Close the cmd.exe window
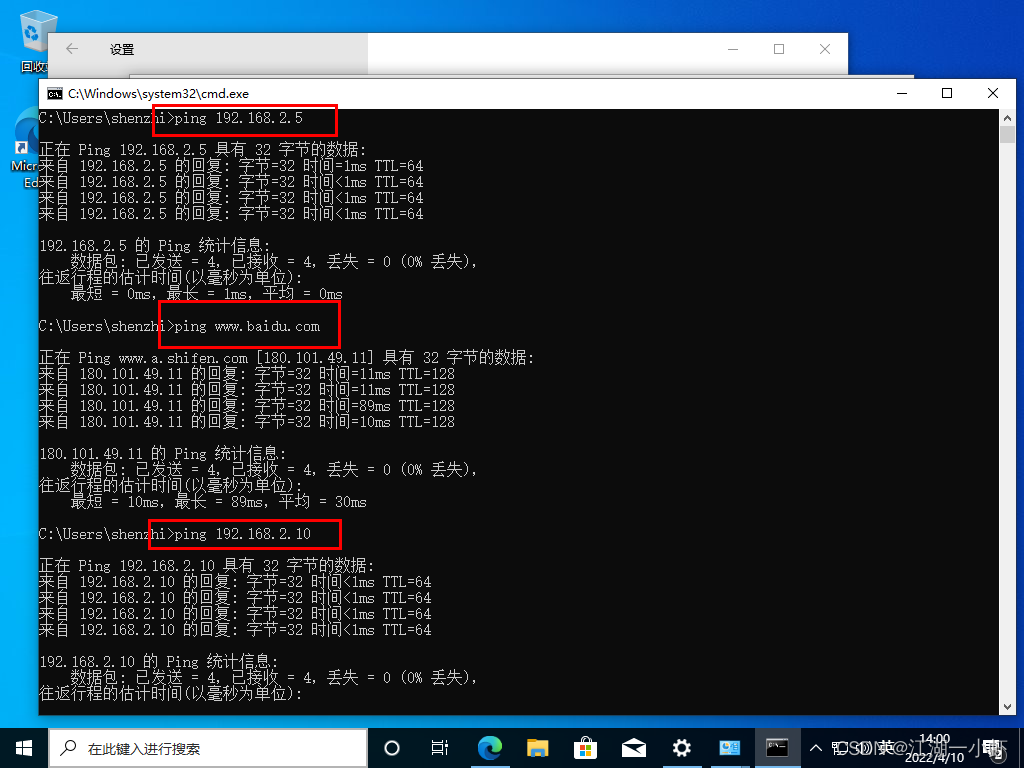 click(x=993, y=93)
